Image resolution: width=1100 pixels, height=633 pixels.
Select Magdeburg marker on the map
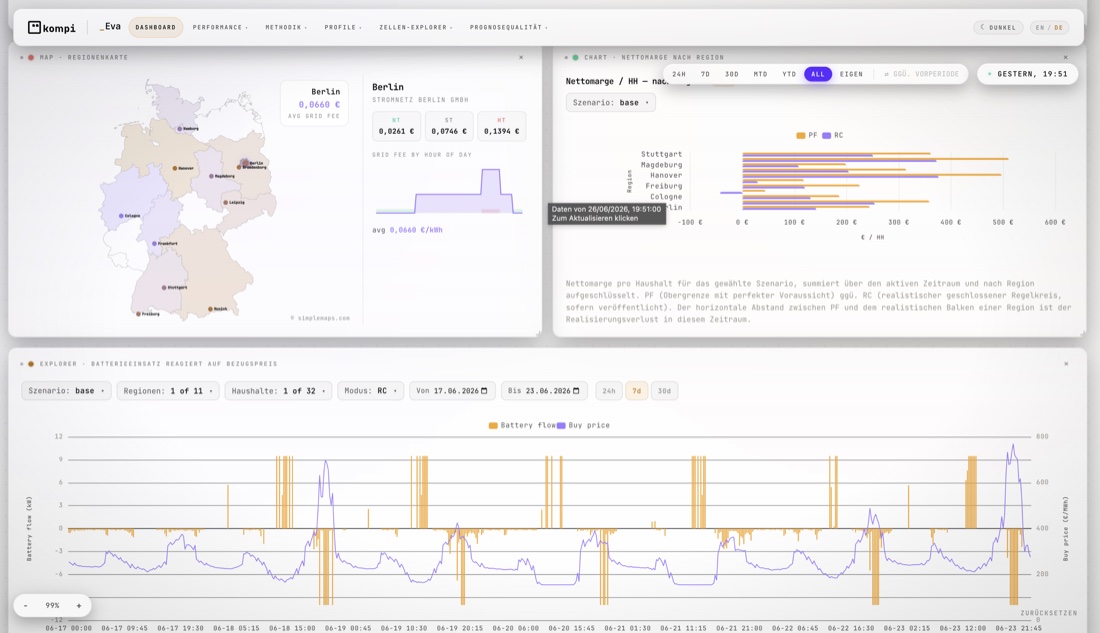point(211,176)
